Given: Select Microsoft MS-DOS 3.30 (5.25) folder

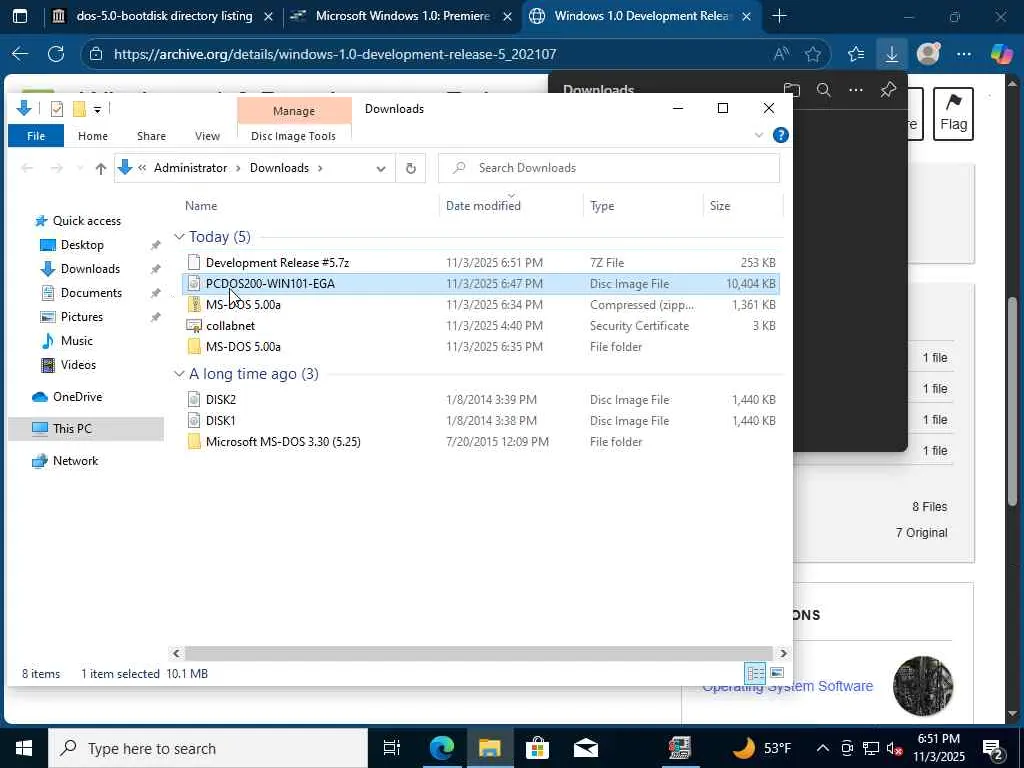Looking at the screenshot, I should pyautogui.click(x=481, y=442).
